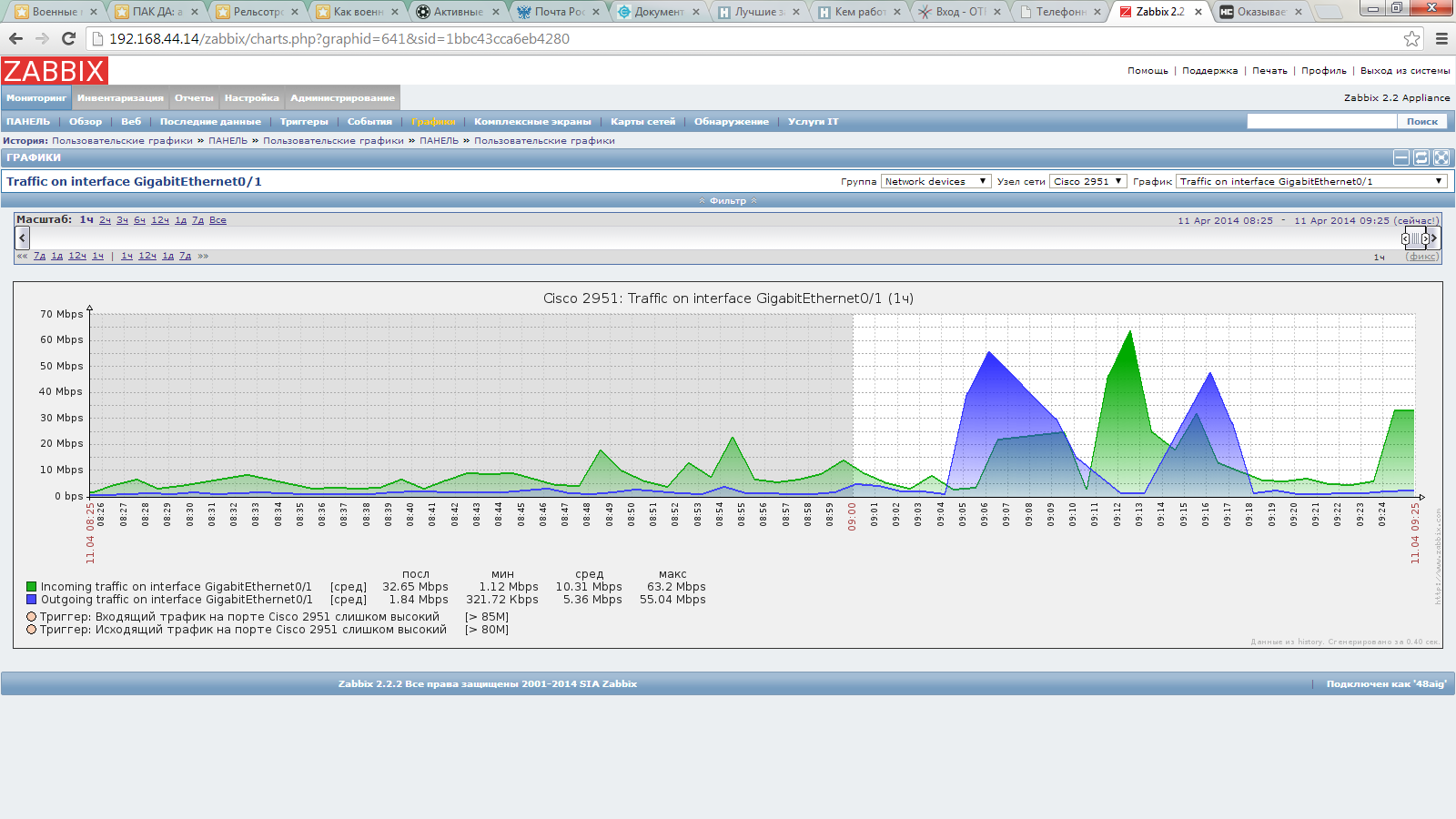
Task: Click the ZABBIX logo
Action: click(55, 71)
